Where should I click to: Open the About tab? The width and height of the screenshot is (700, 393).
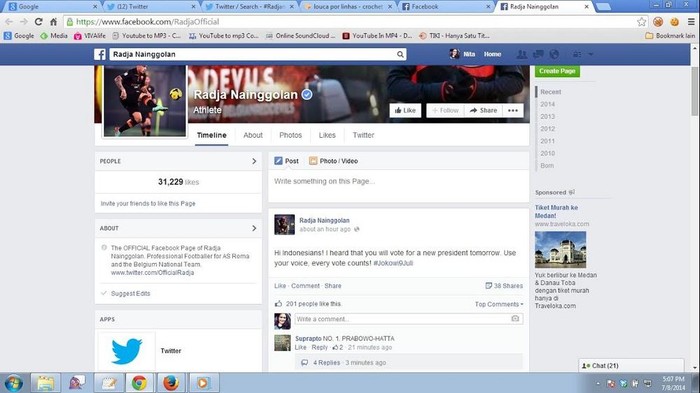tap(253, 135)
